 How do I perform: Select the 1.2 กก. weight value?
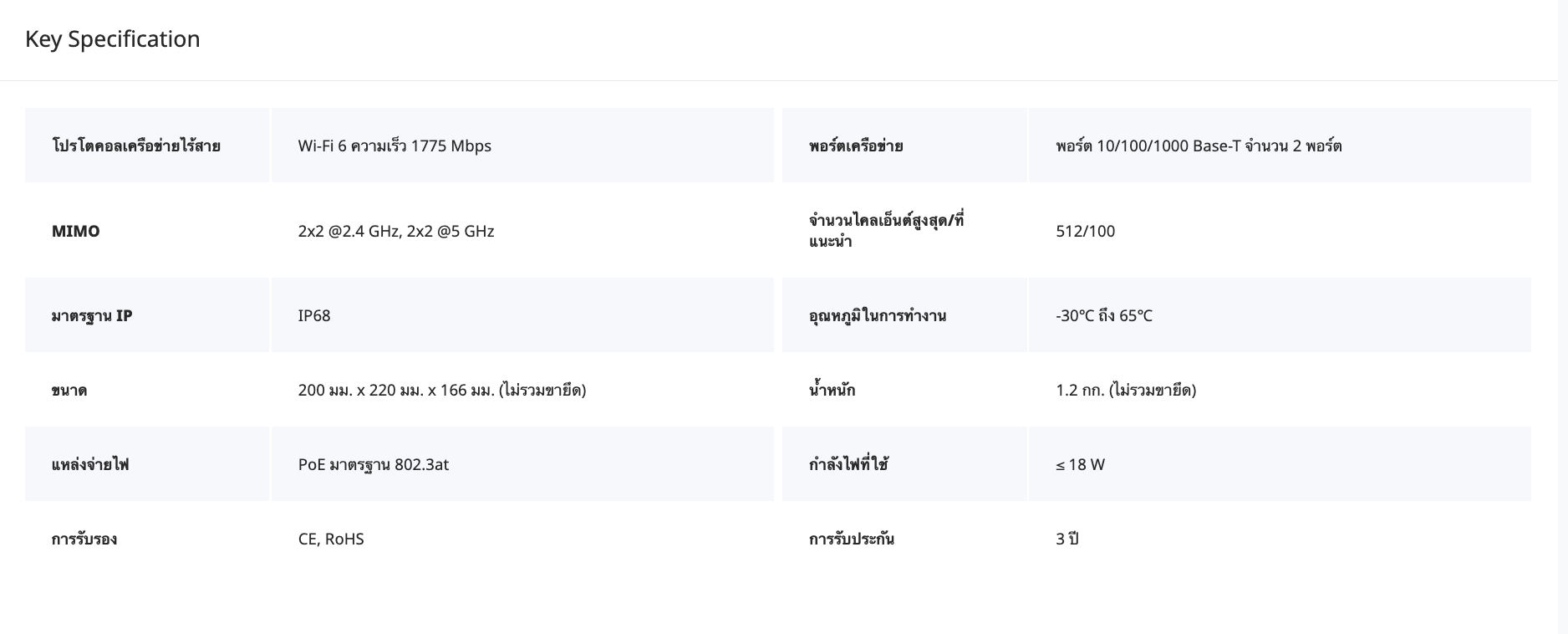(x=1125, y=390)
